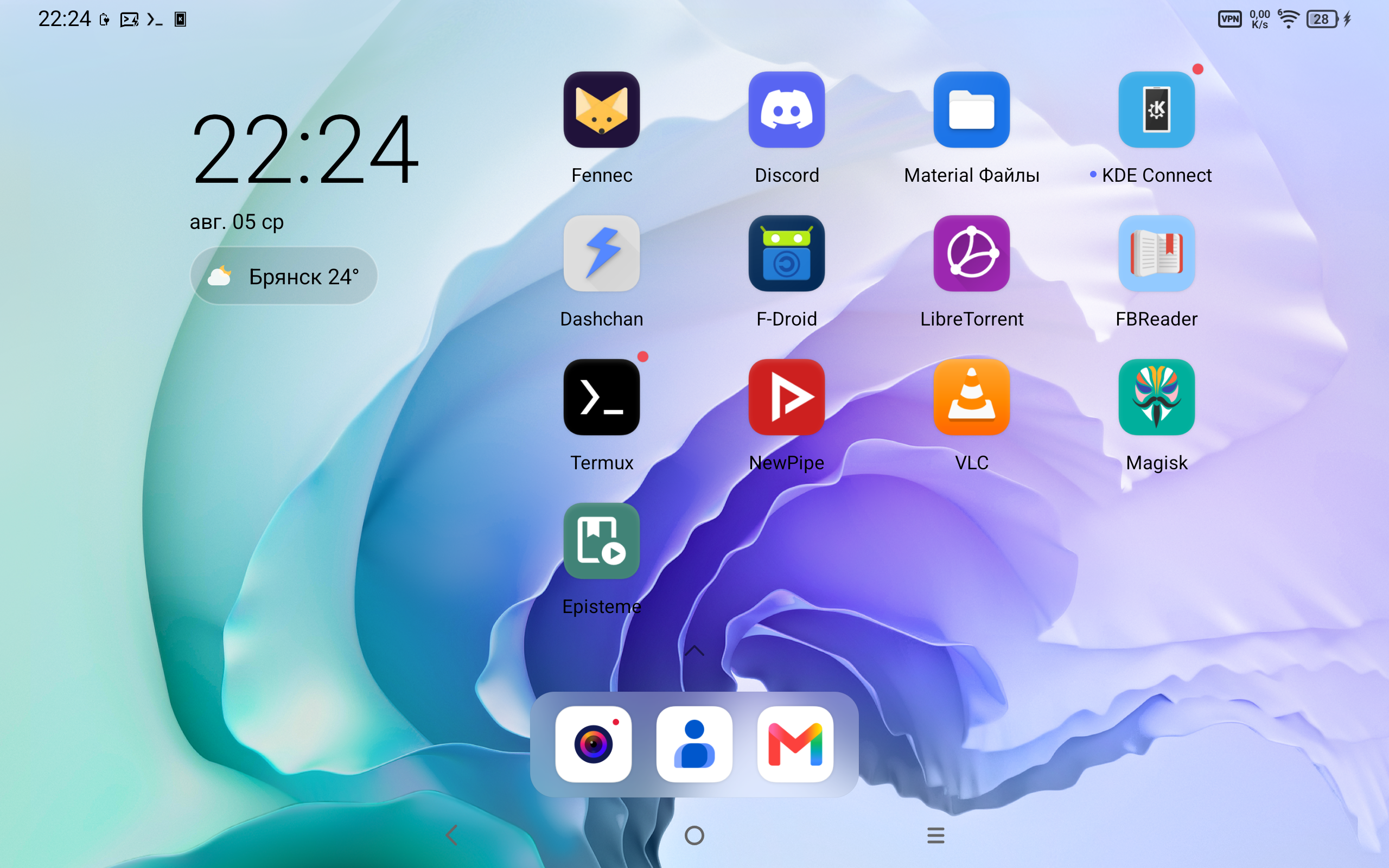Tap the charging bolt icon in status bar
Screen dimensions: 1389x868
coord(1347,20)
